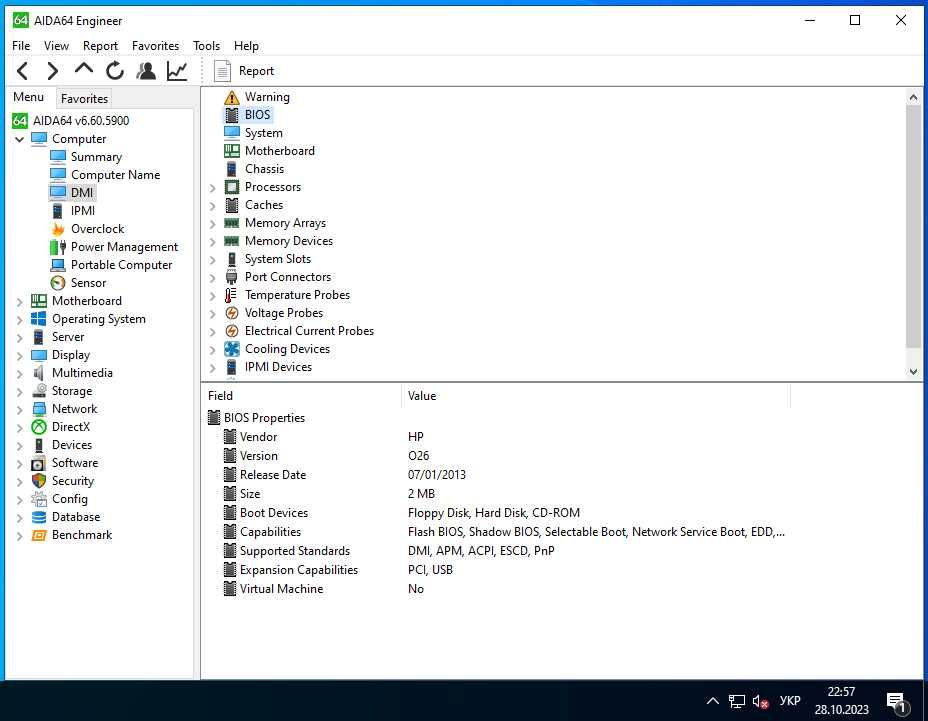Sort by the Value column header
The image size is (928, 721).
click(596, 395)
